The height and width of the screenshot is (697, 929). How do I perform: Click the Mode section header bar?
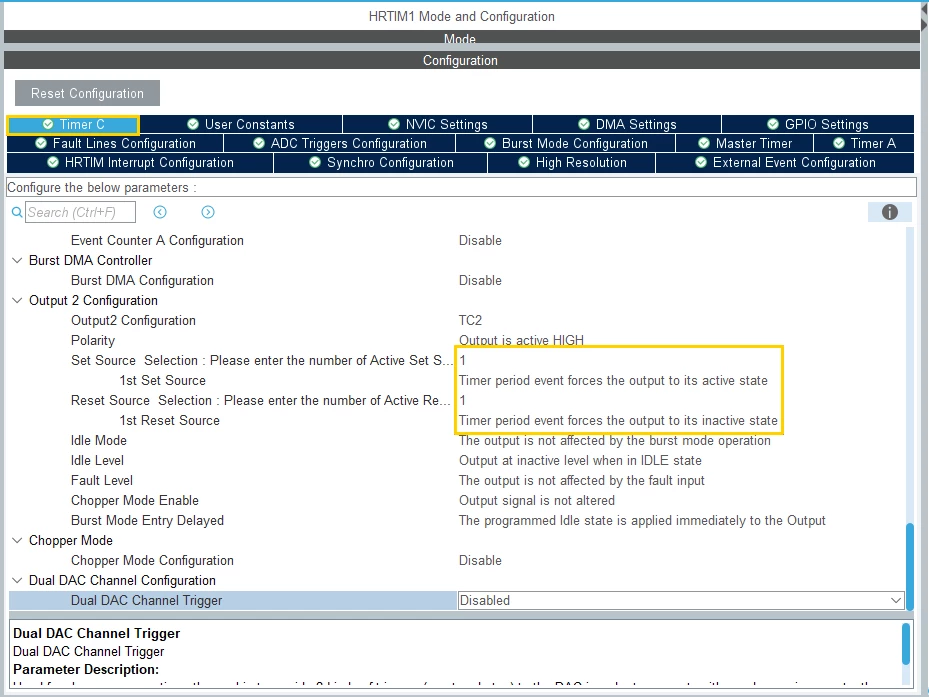[x=461, y=37]
